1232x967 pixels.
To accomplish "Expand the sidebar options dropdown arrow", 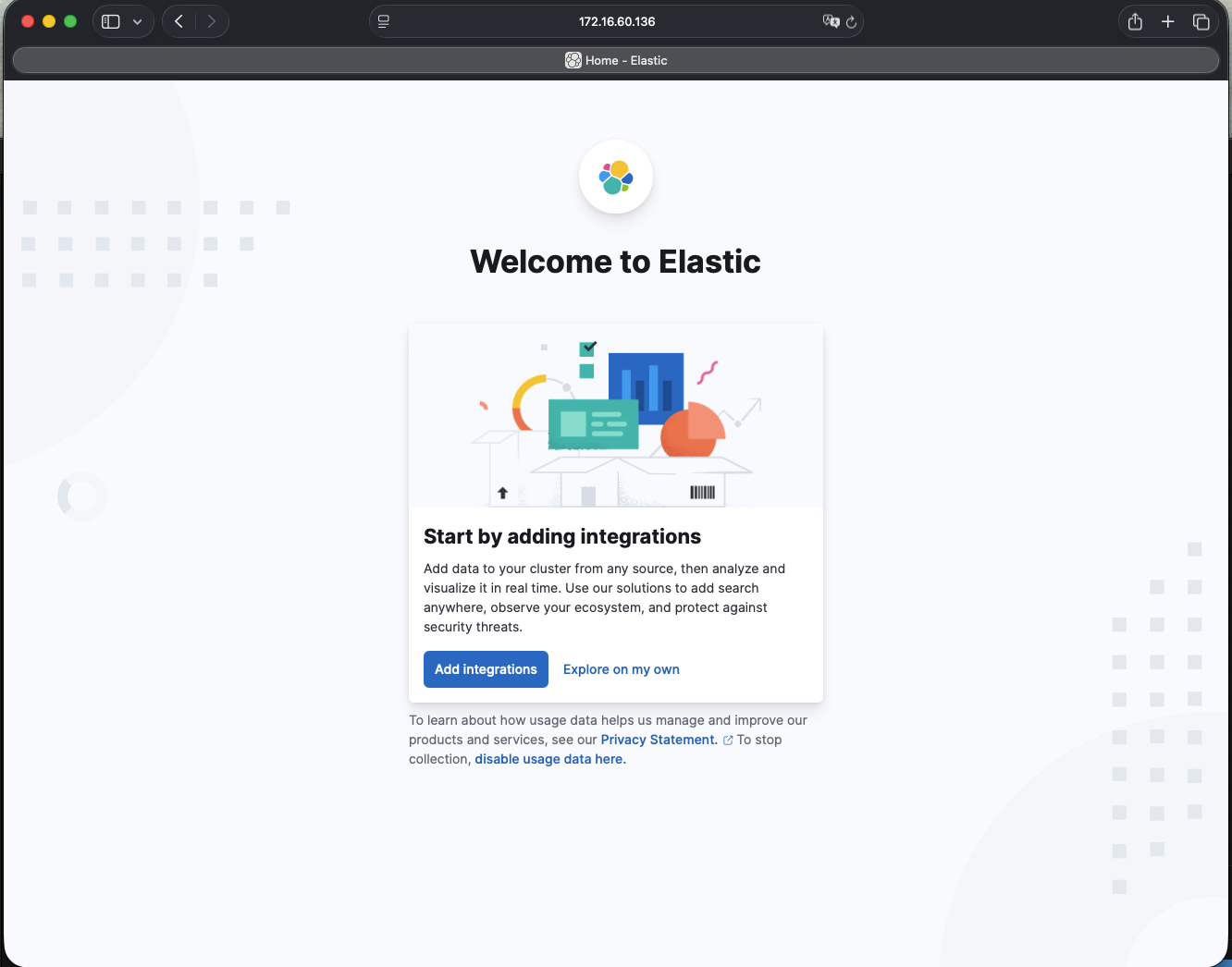I will click(137, 21).
